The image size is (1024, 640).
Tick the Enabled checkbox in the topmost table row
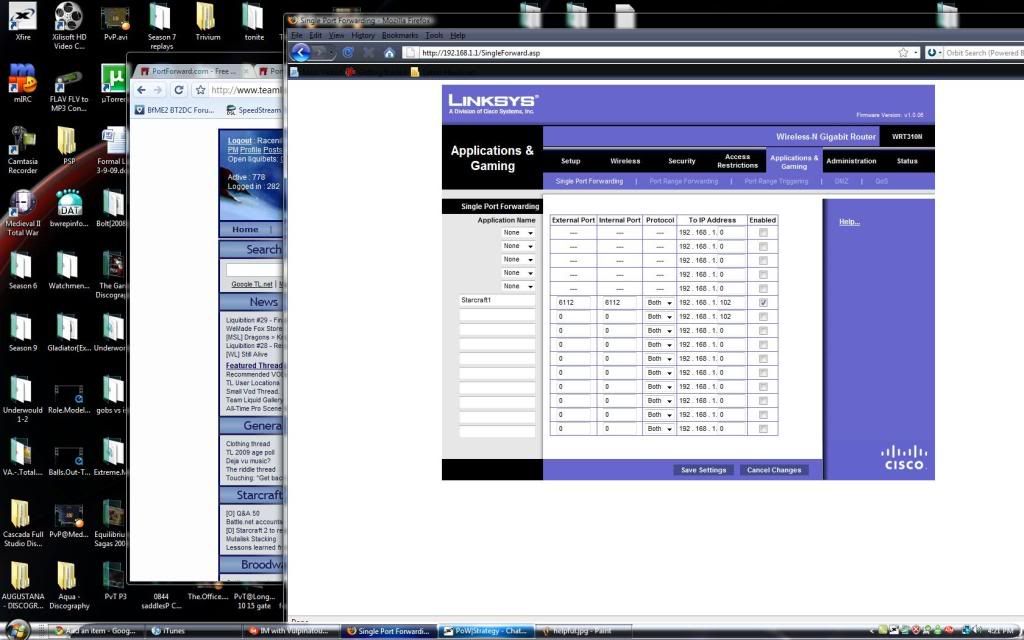click(x=763, y=232)
